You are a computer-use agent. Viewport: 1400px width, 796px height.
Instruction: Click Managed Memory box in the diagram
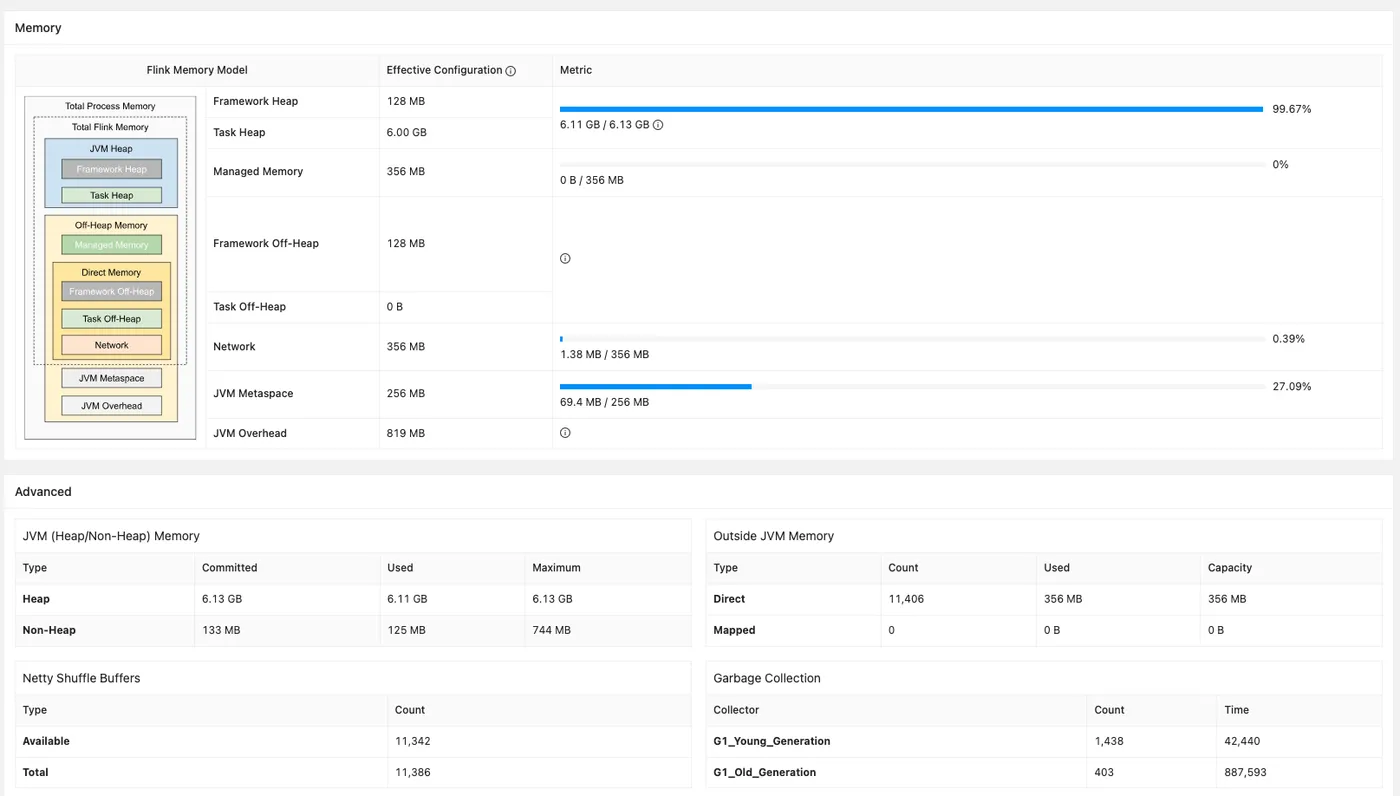click(111, 245)
